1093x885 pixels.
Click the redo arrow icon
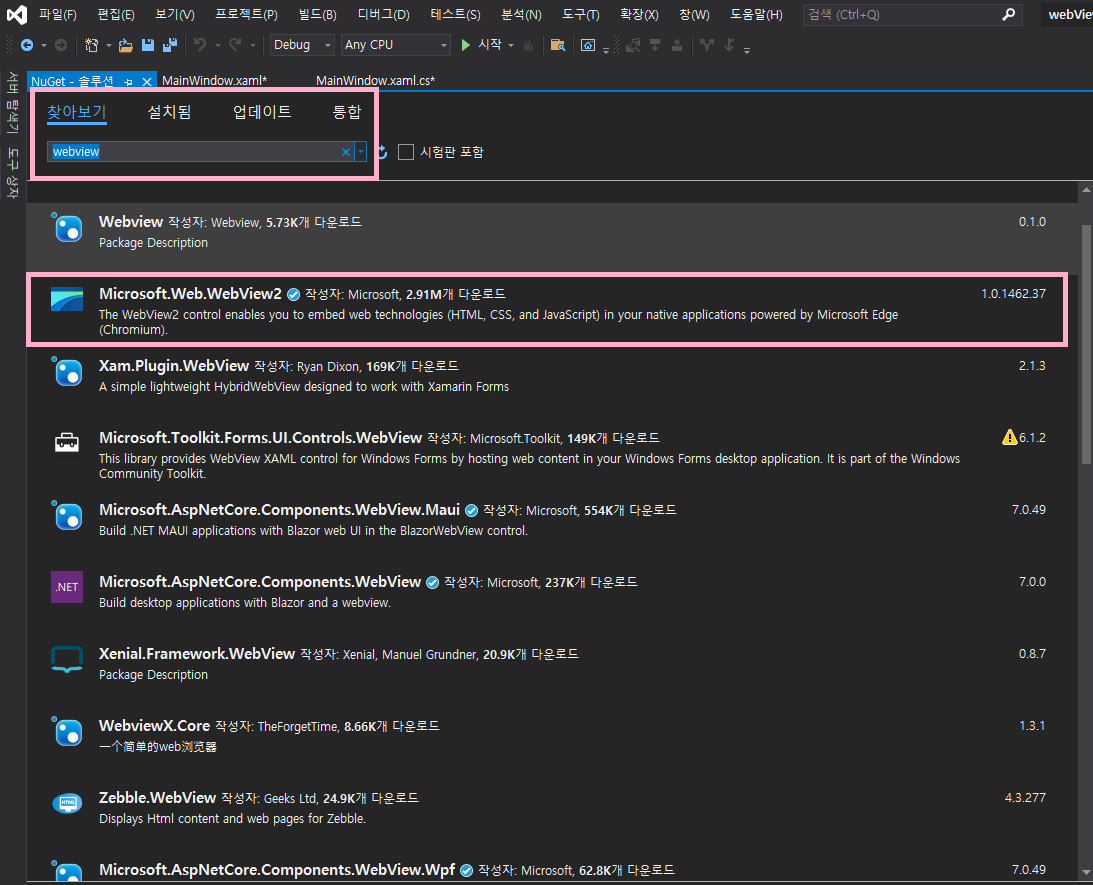pos(235,45)
